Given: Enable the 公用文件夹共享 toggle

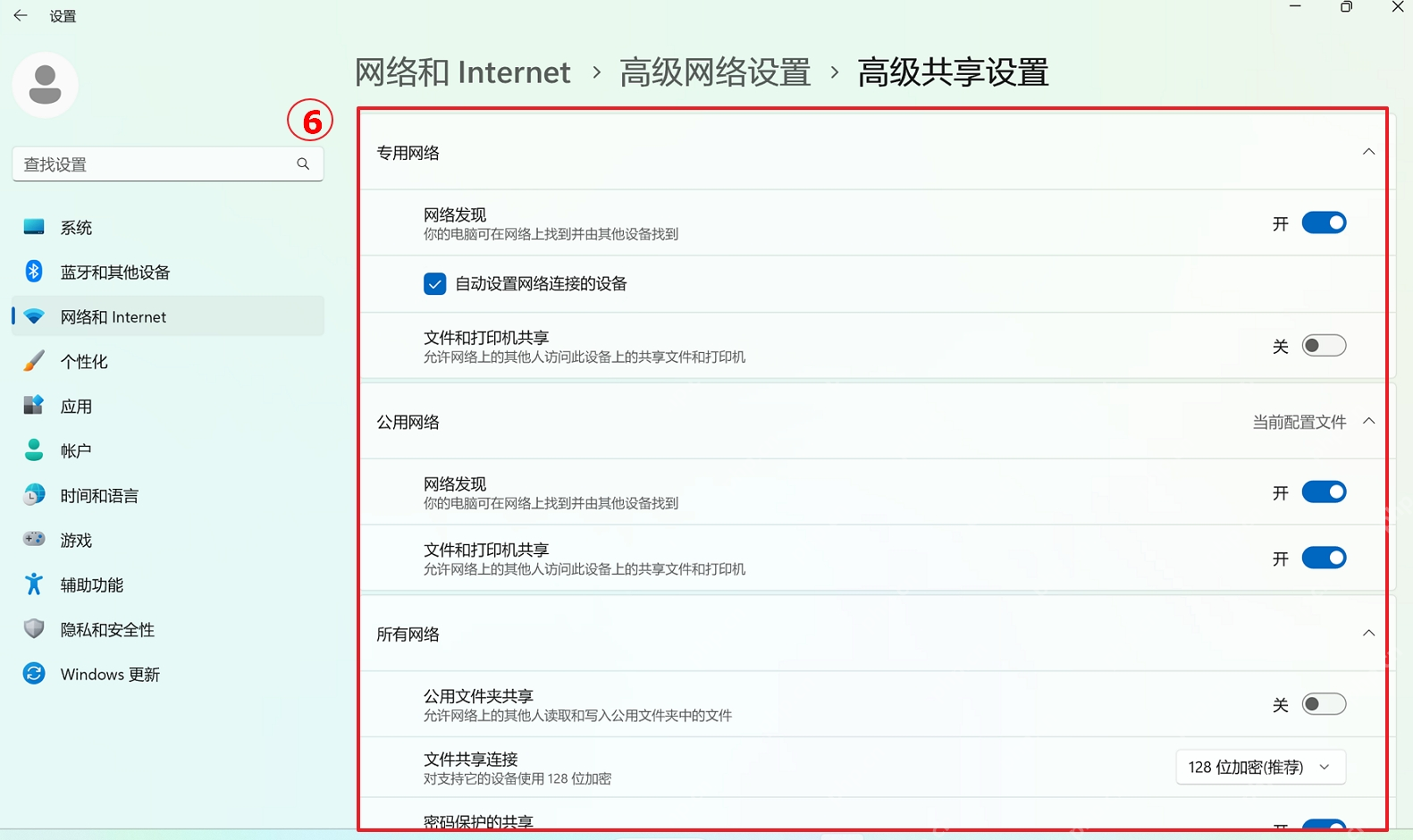Looking at the screenshot, I should [x=1324, y=704].
